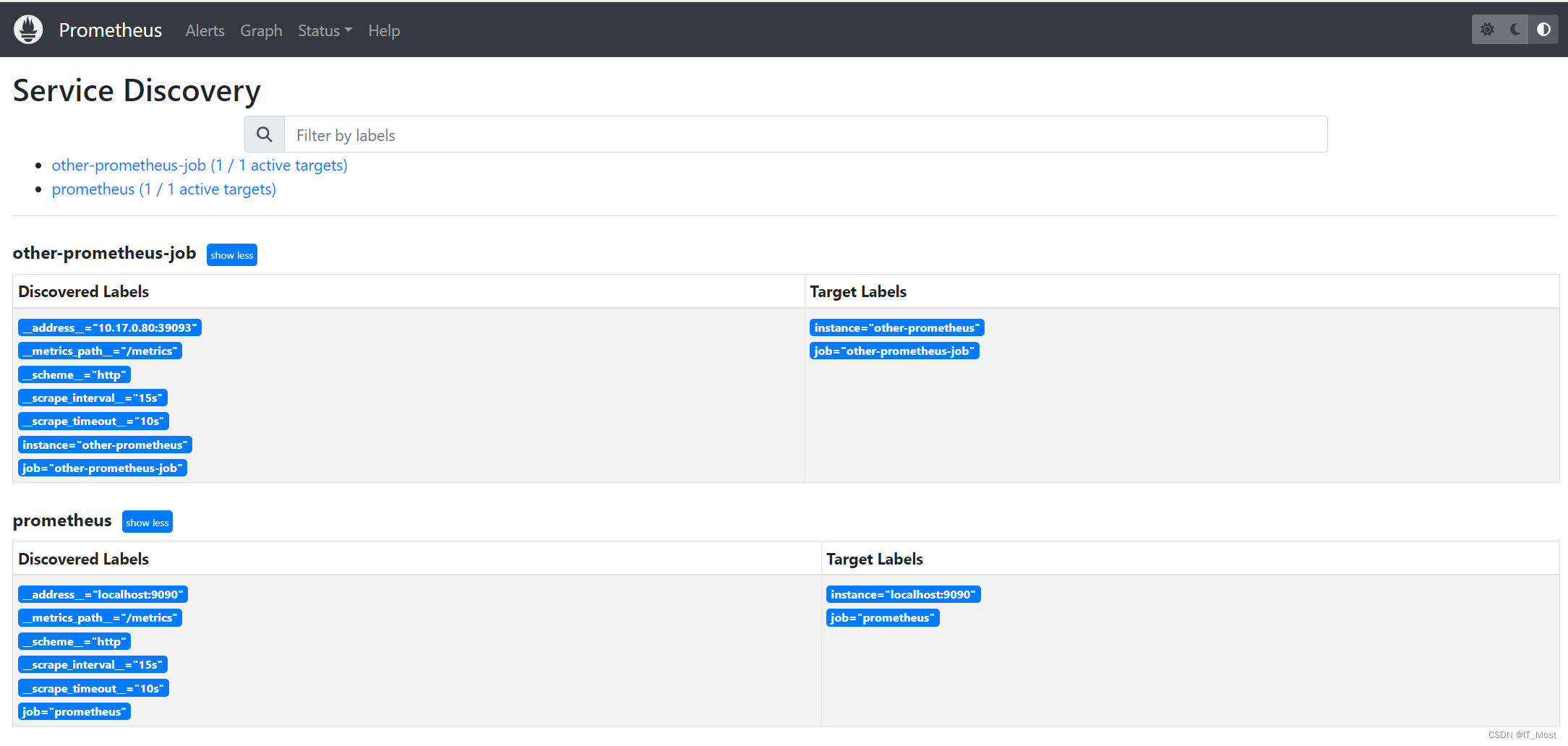Collapse other-prometheus-job with show less
The height and width of the screenshot is (746, 1568).
point(232,255)
